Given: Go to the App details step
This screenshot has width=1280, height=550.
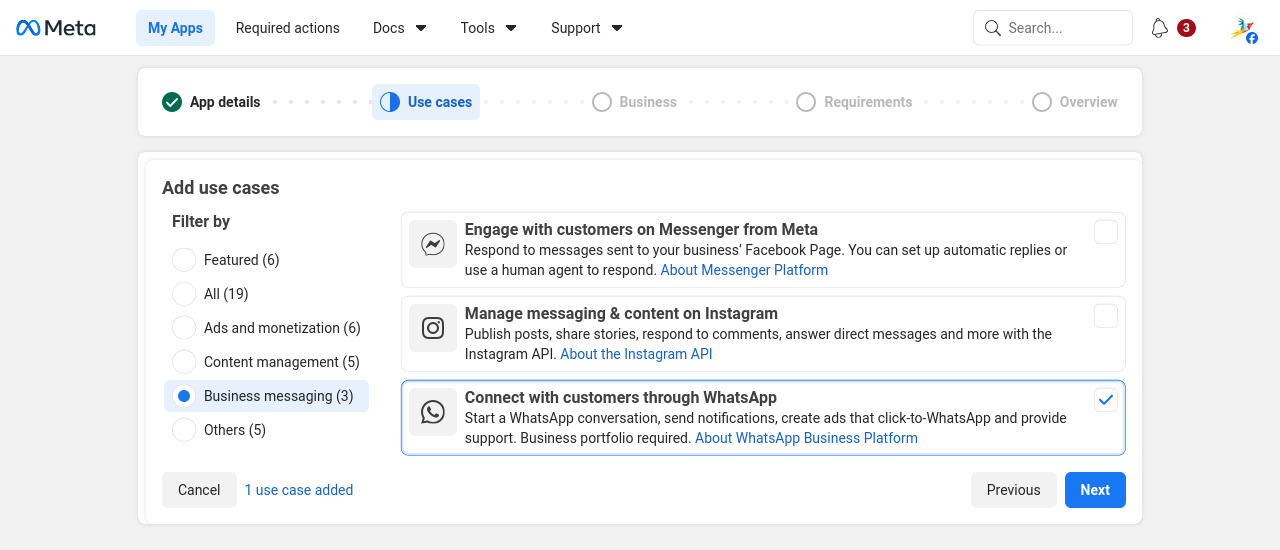Looking at the screenshot, I should [x=211, y=102].
